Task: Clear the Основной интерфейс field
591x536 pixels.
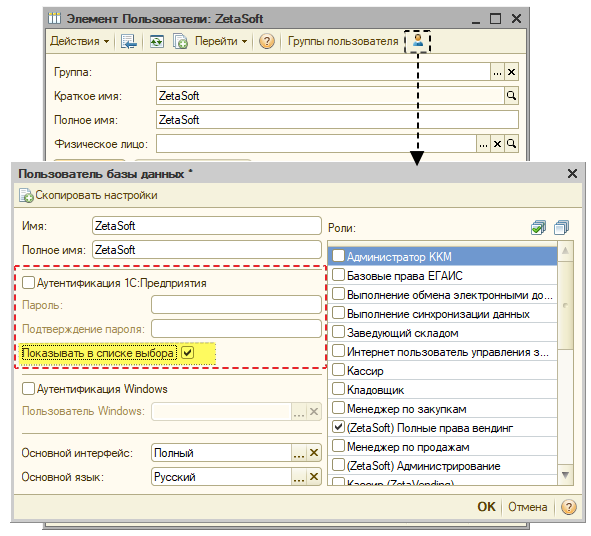Action: [x=314, y=453]
